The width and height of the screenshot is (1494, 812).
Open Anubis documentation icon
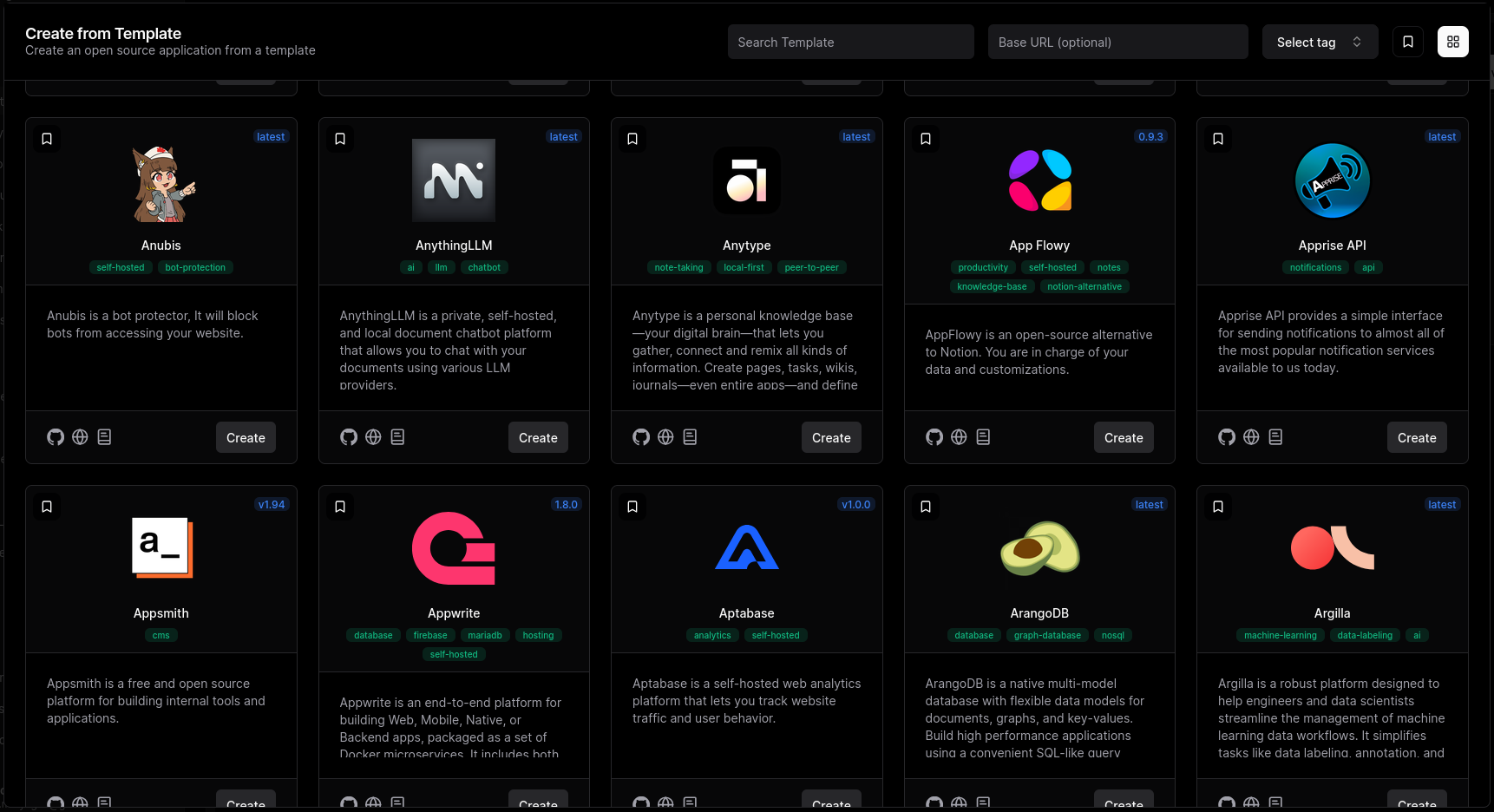tap(104, 437)
